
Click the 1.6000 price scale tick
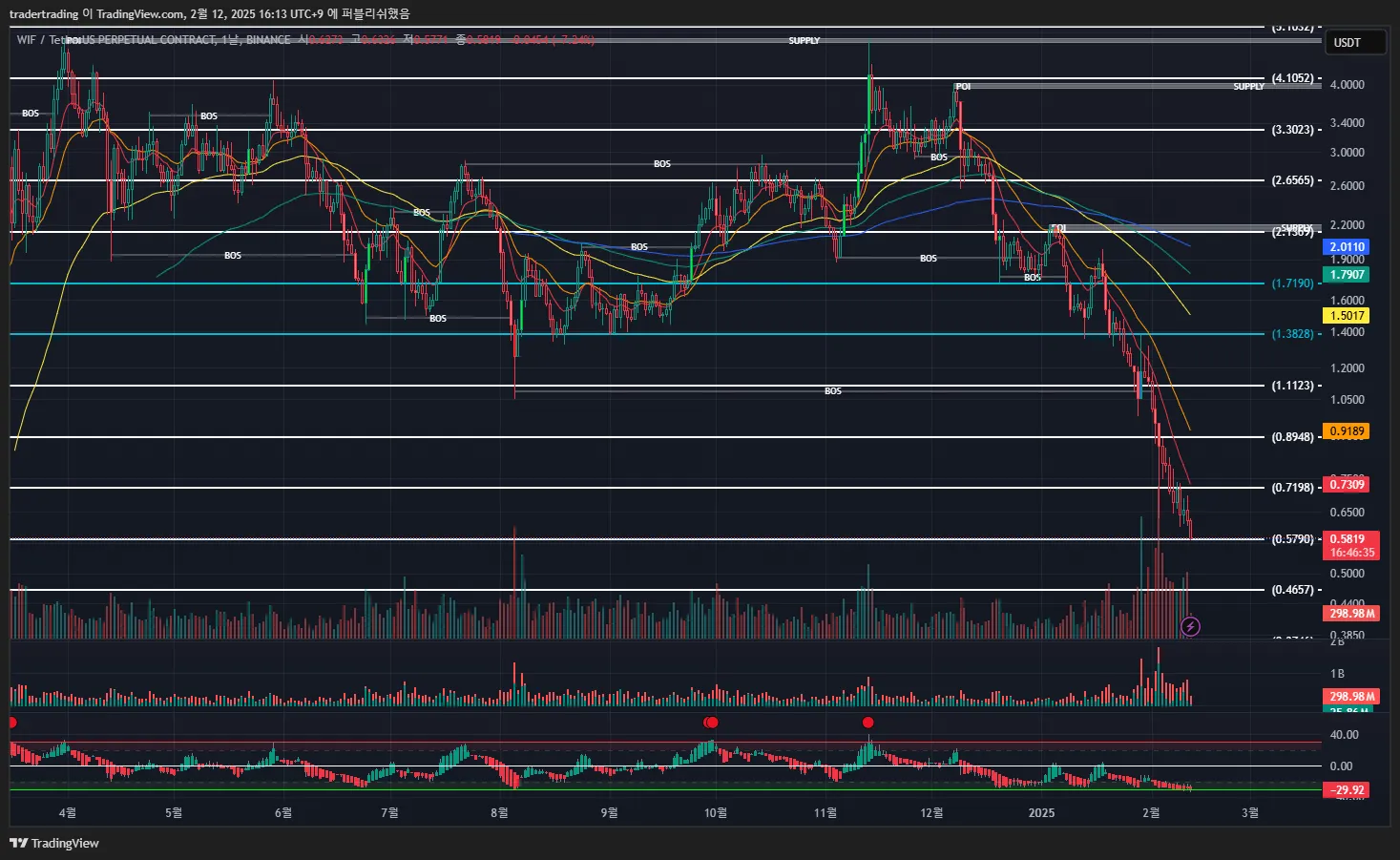(1347, 300)
